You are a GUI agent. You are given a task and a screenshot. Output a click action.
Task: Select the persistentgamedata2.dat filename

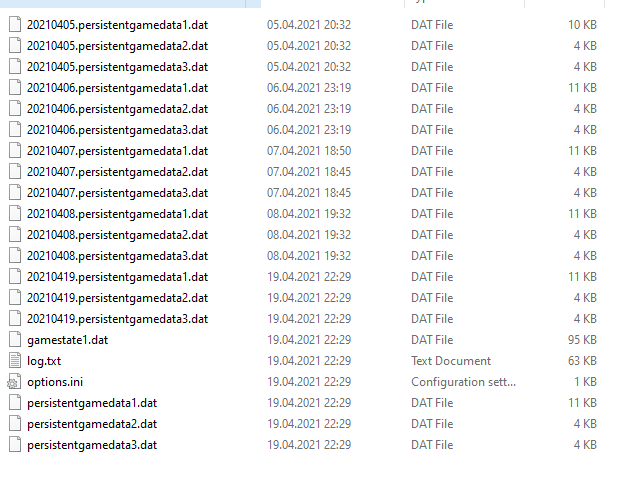pyautogui.click(x=92, y=424)
